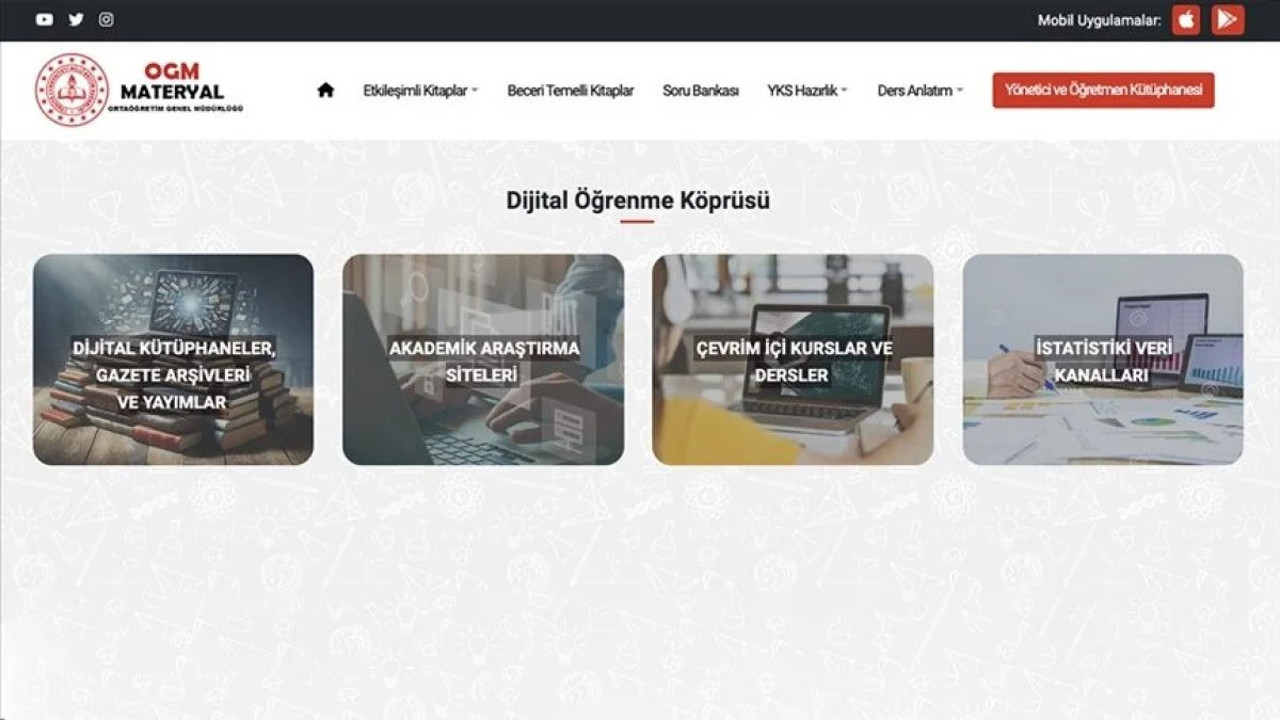Open Dijital Kütüphaneler, Gazete Arşivleri card
This screenshot has height=720, width=1280.
[173, 360]
